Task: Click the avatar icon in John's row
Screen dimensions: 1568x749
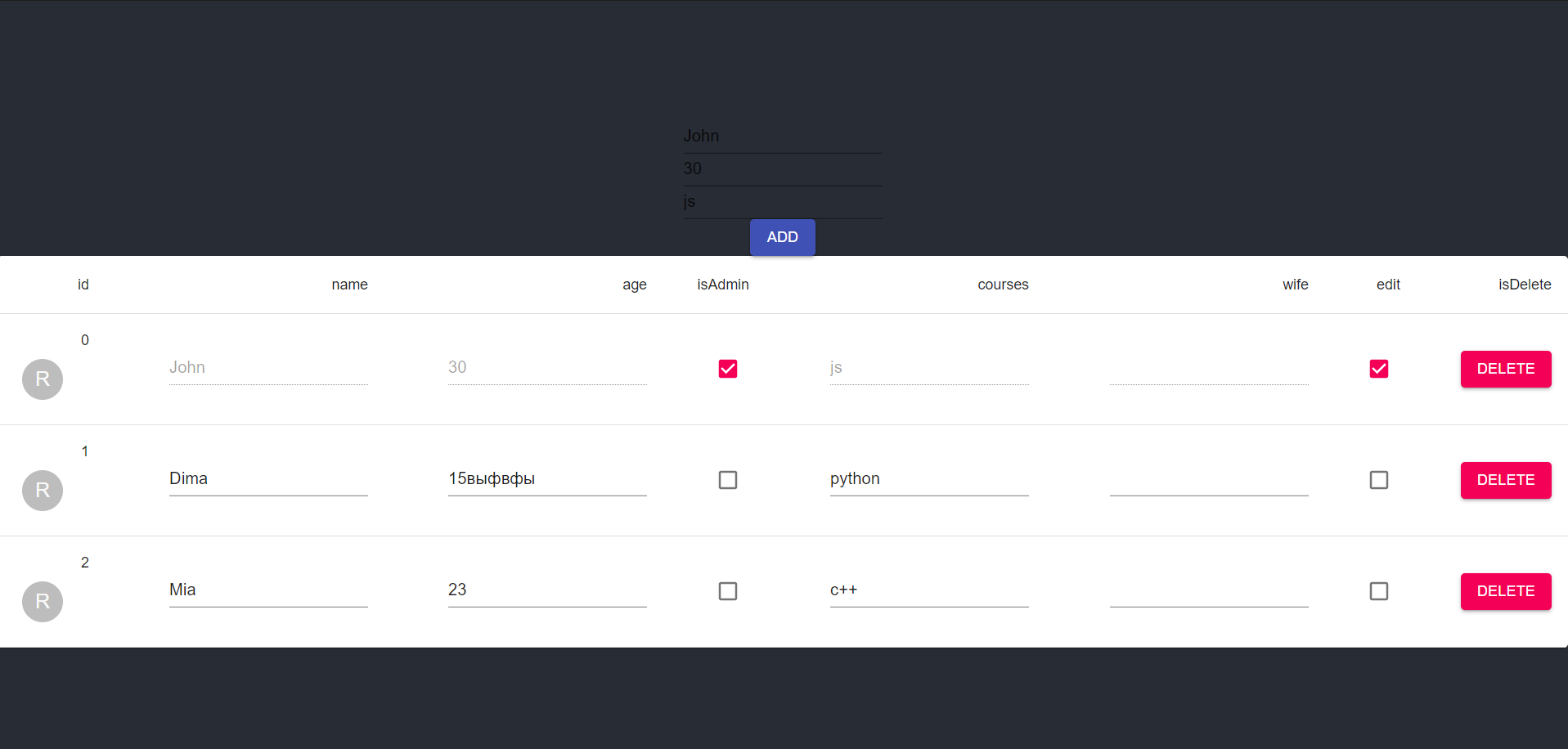Action: coord(42,379)
